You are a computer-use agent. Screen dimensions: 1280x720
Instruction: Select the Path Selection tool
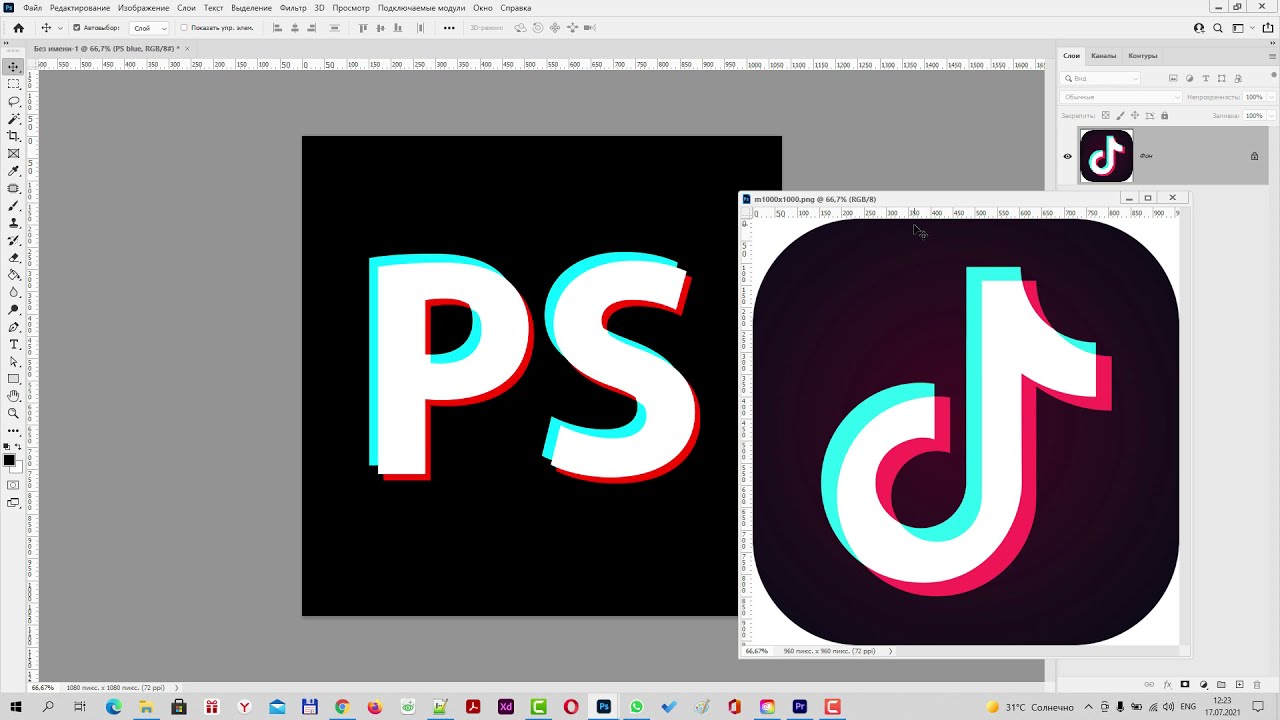tap(14, 362)
